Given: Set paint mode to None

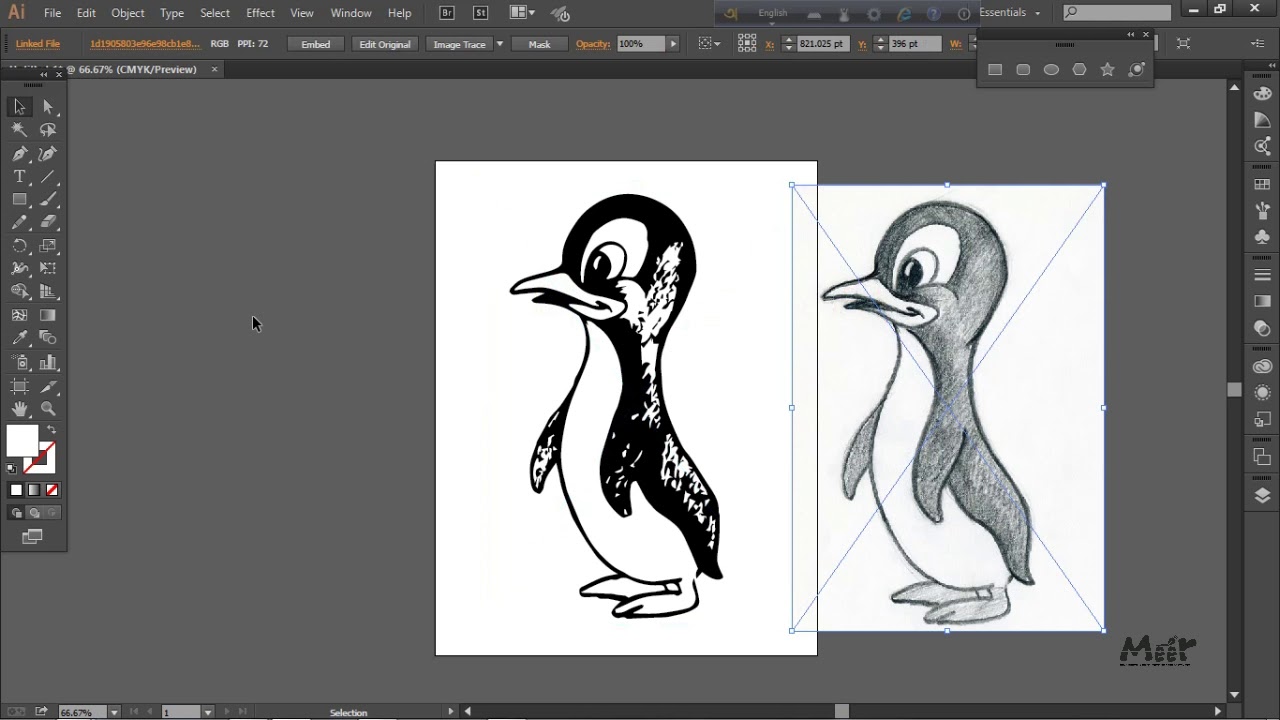Looking at the screenshot, I should [52, 490].
